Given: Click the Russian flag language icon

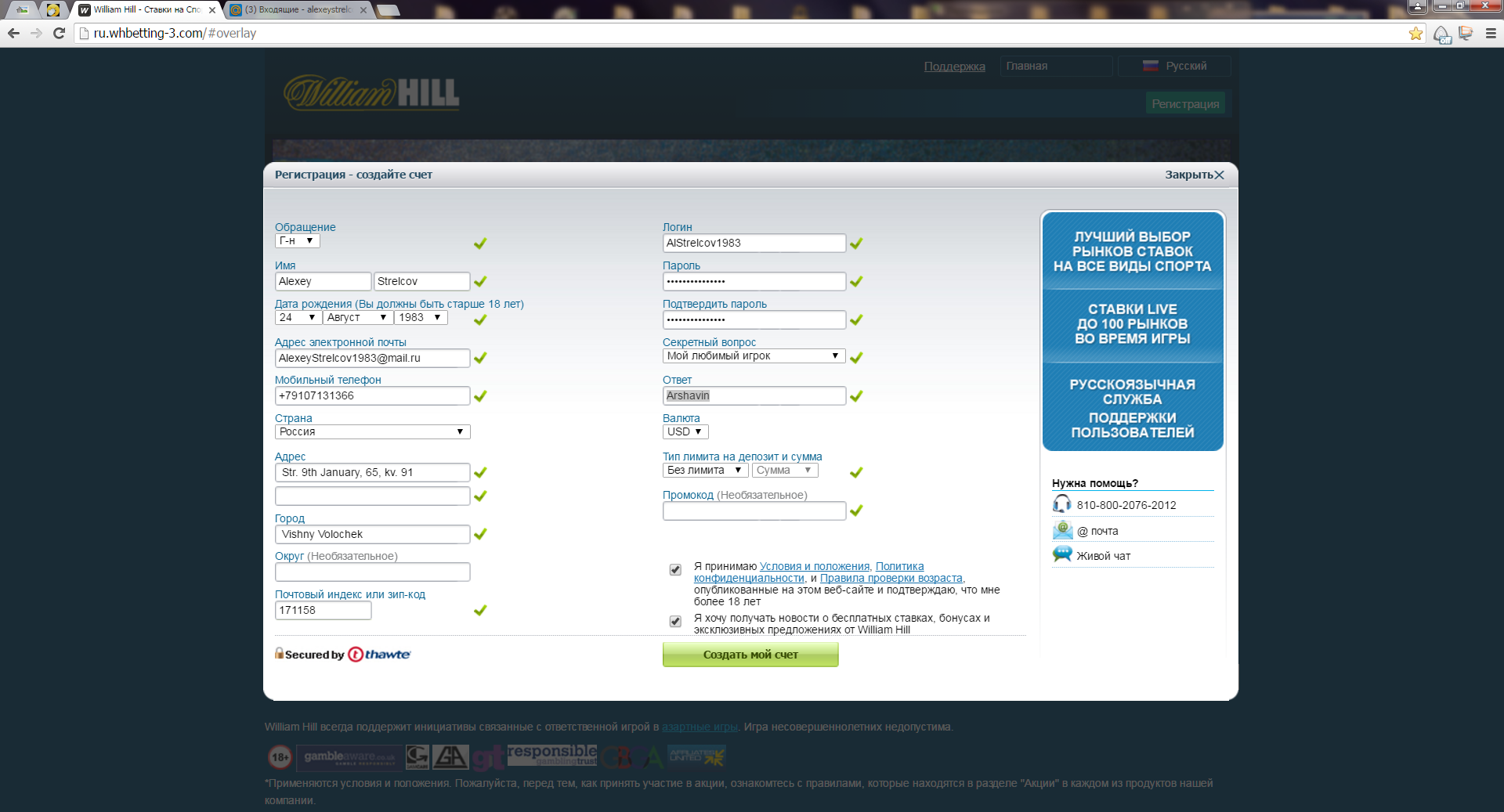Looking at the screenshot, I should (1151, 67).
